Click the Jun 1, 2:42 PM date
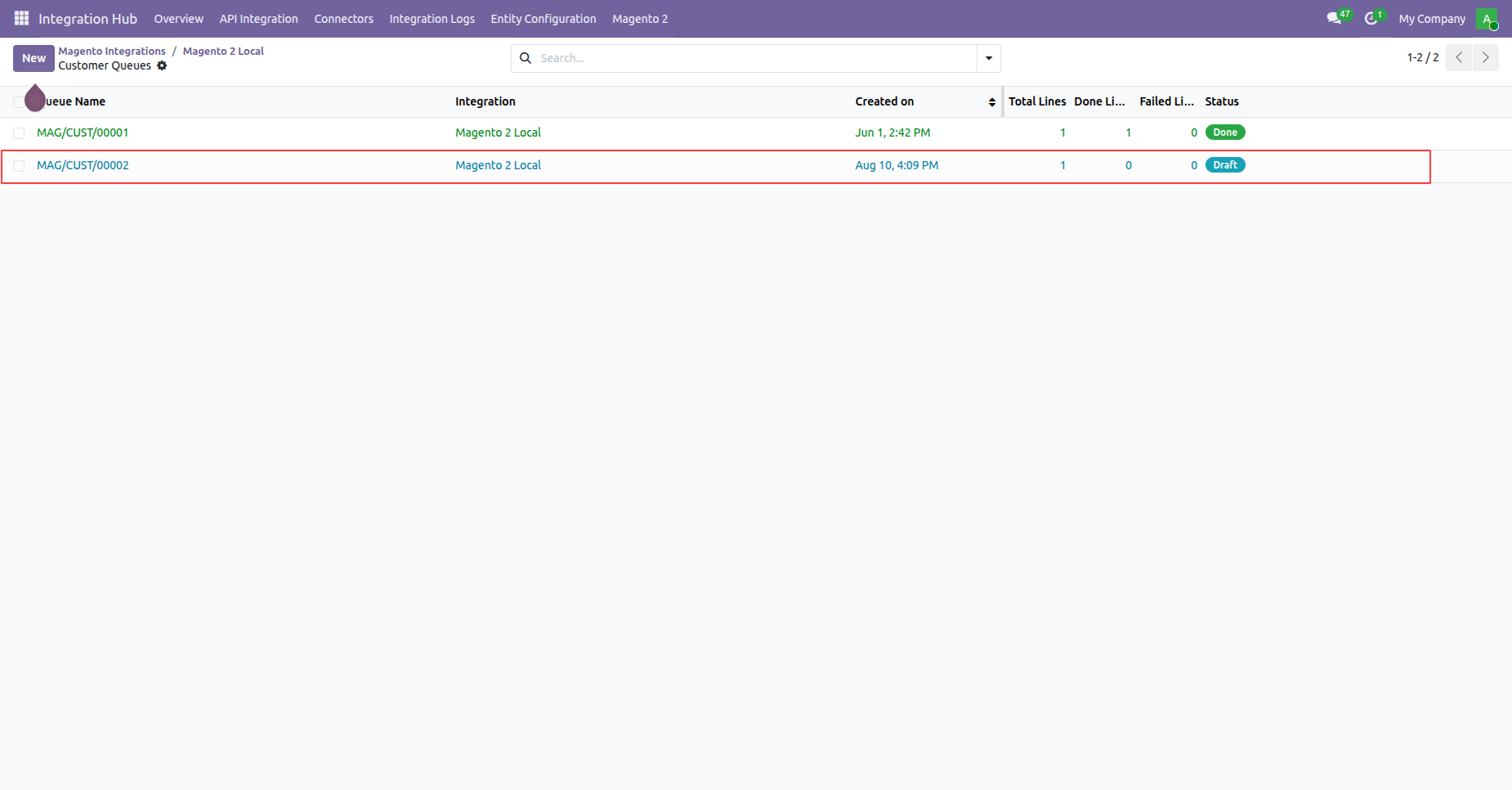Image resolution: width=1512 pixels, height=790 pixels. 892,132
